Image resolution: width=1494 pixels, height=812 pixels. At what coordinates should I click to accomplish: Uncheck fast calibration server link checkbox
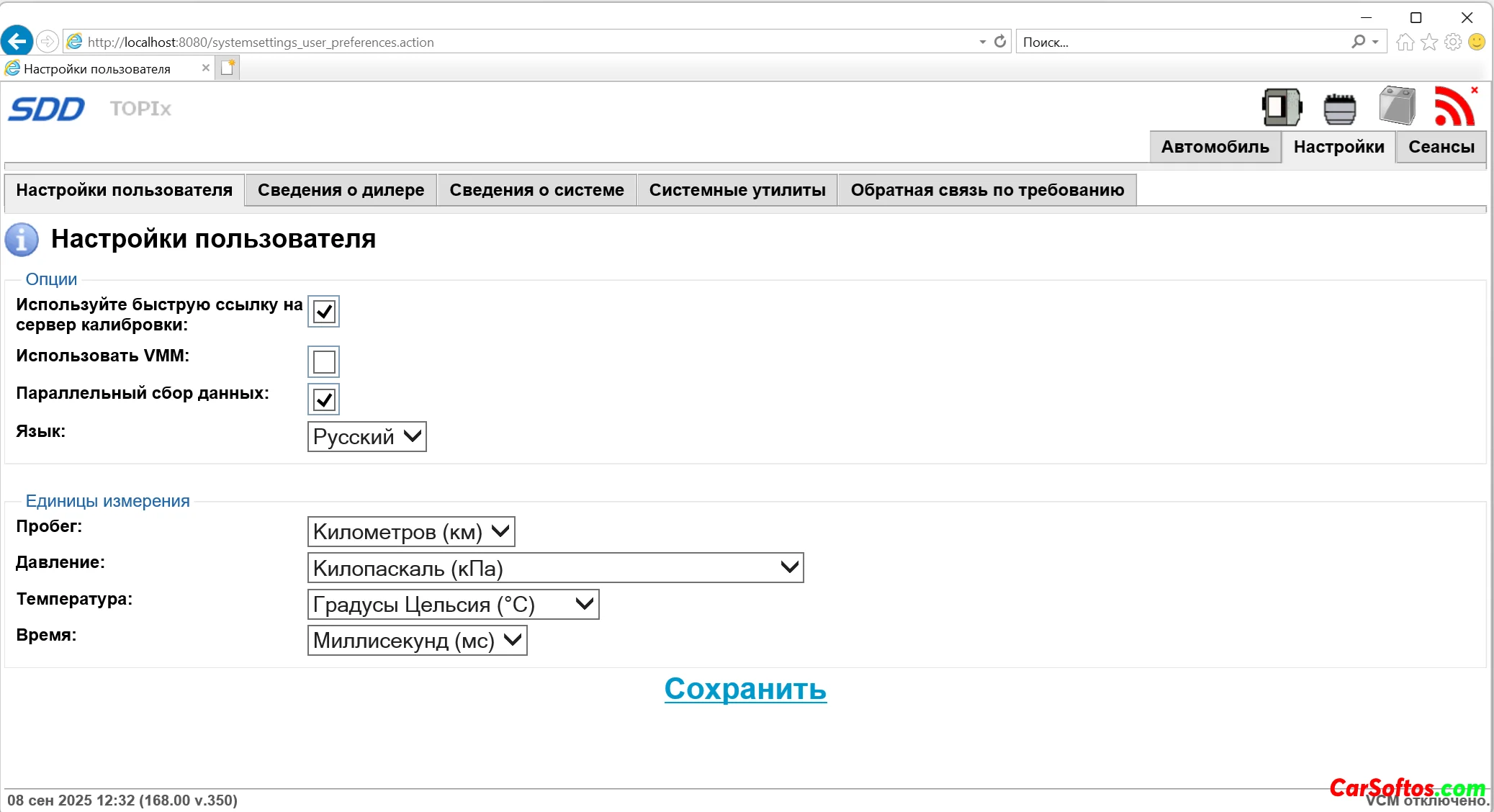(324, 312)
